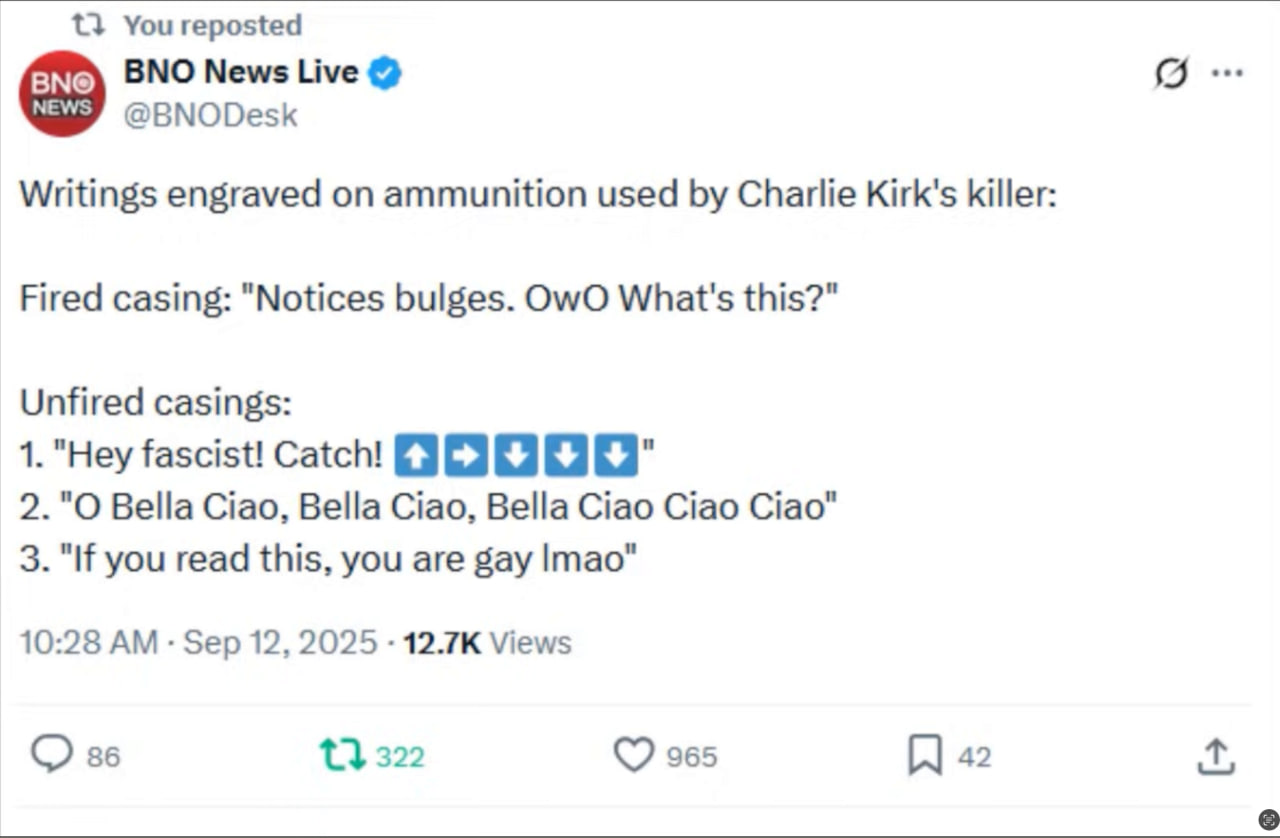View the 12.7K Views analytics
The image size is (1280, 838).
[487, 642]
